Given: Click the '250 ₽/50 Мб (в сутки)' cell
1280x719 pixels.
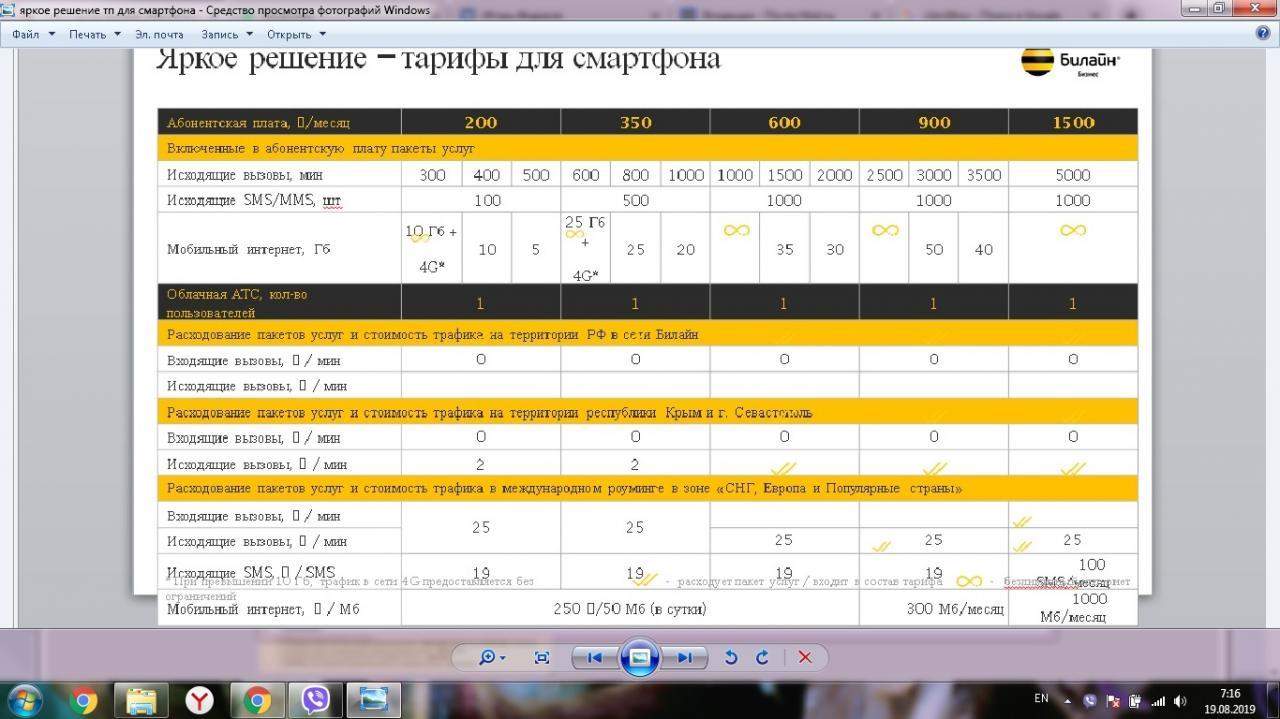Looking at the screenshot, I should [630, 608].
